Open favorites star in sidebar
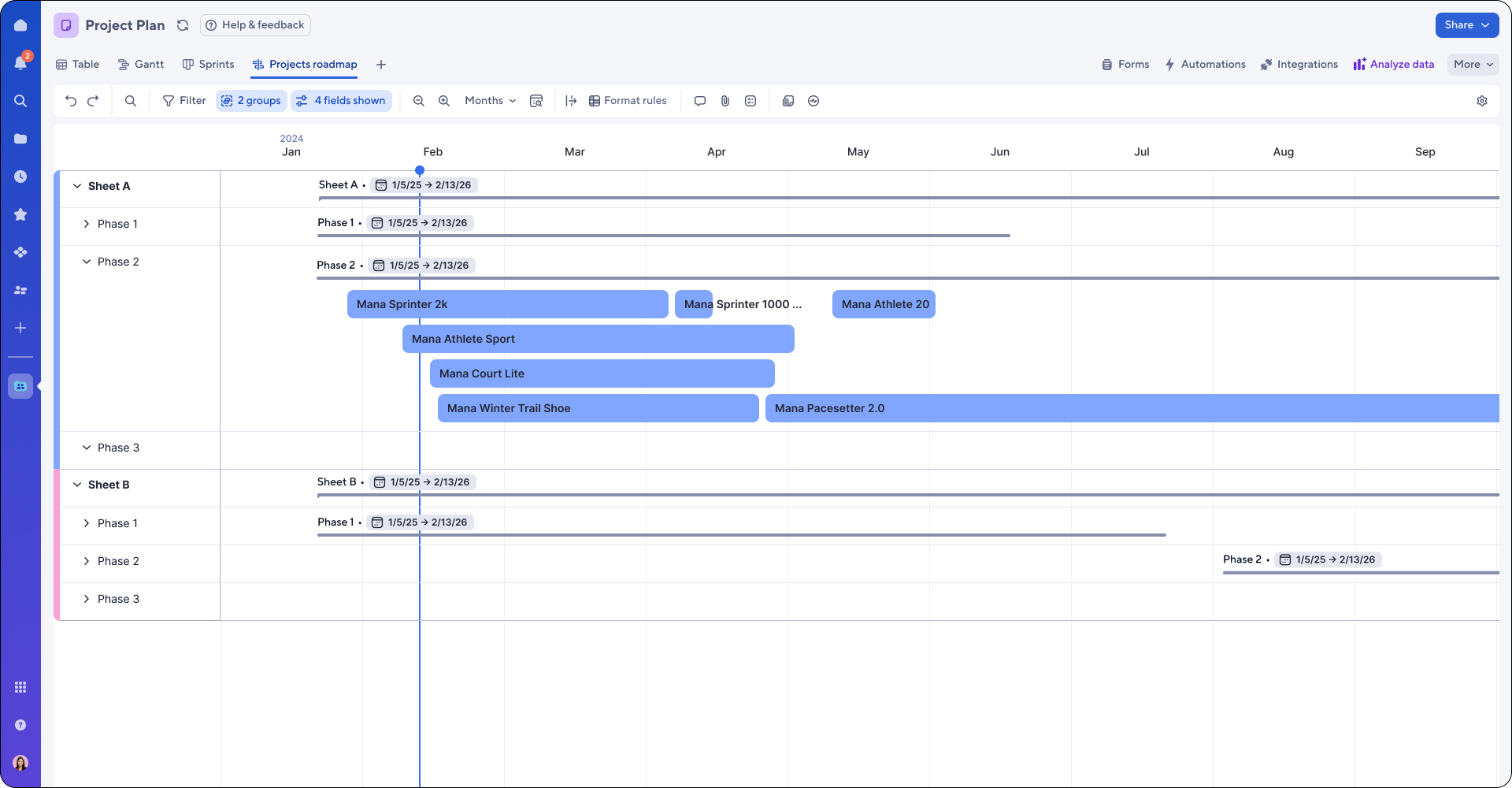The width and height of the screenshot is (1512, 788). [x=20, y=214]
